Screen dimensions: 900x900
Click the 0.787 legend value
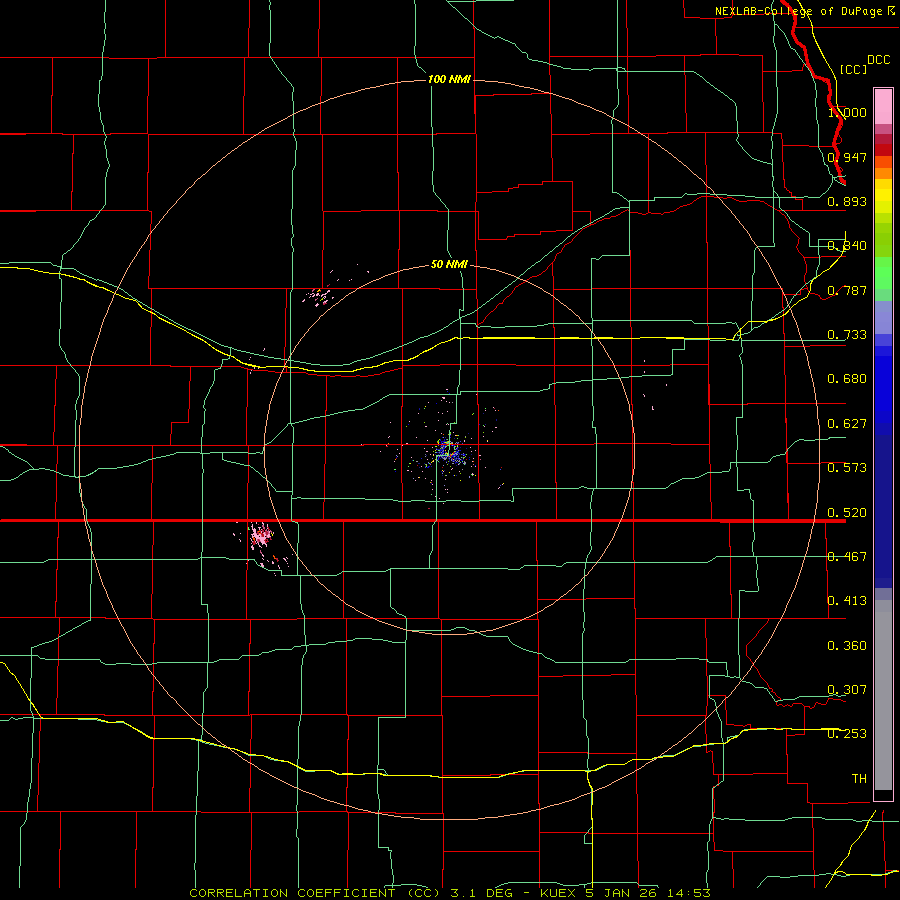pos(847,290)
